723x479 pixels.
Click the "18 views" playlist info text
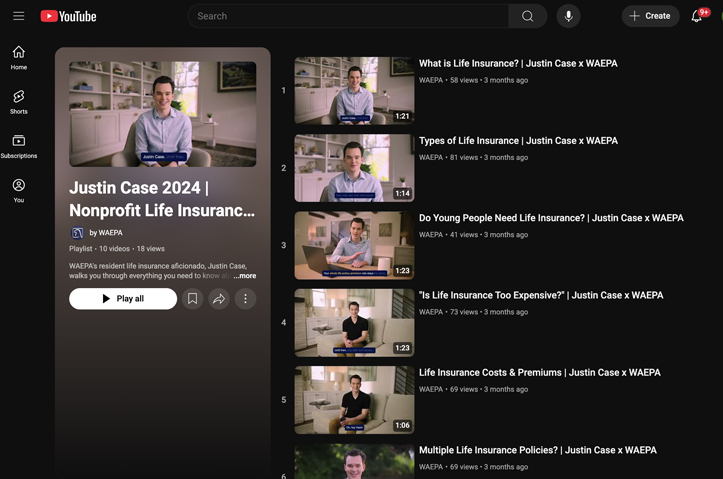[x=150, y=249]
